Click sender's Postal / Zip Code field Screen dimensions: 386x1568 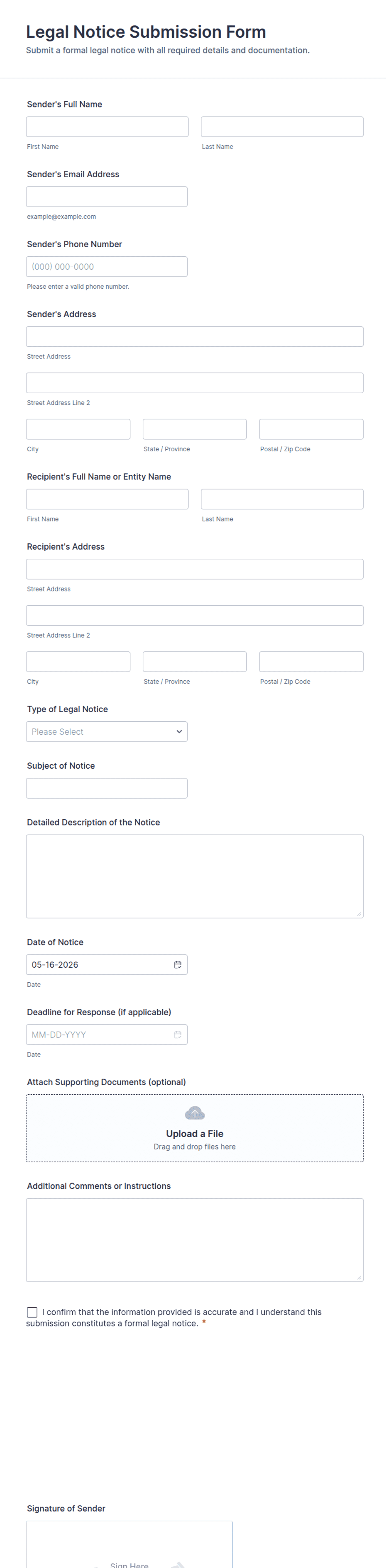311,429
